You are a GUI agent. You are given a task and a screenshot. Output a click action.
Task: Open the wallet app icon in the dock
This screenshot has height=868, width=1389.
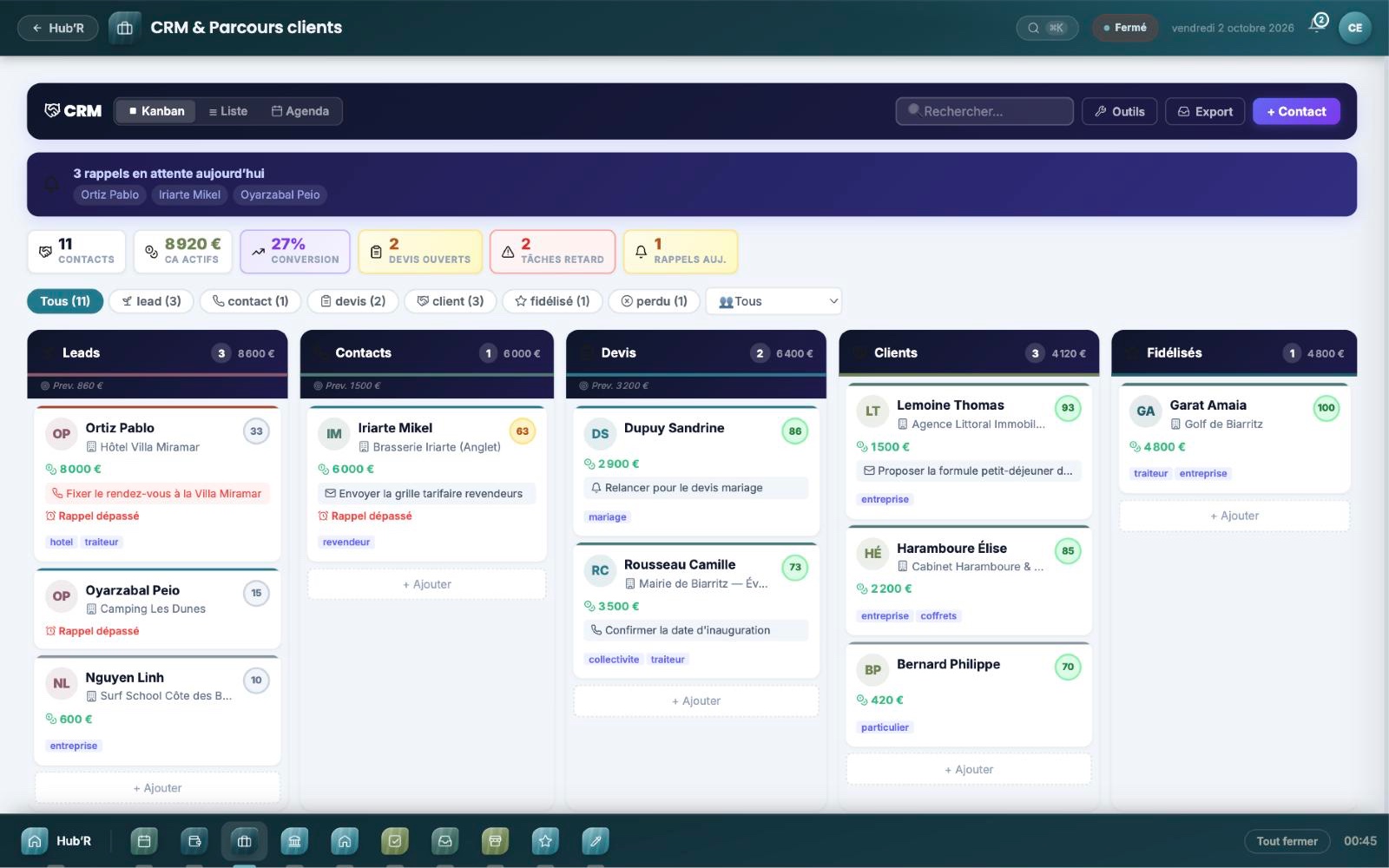194,841
